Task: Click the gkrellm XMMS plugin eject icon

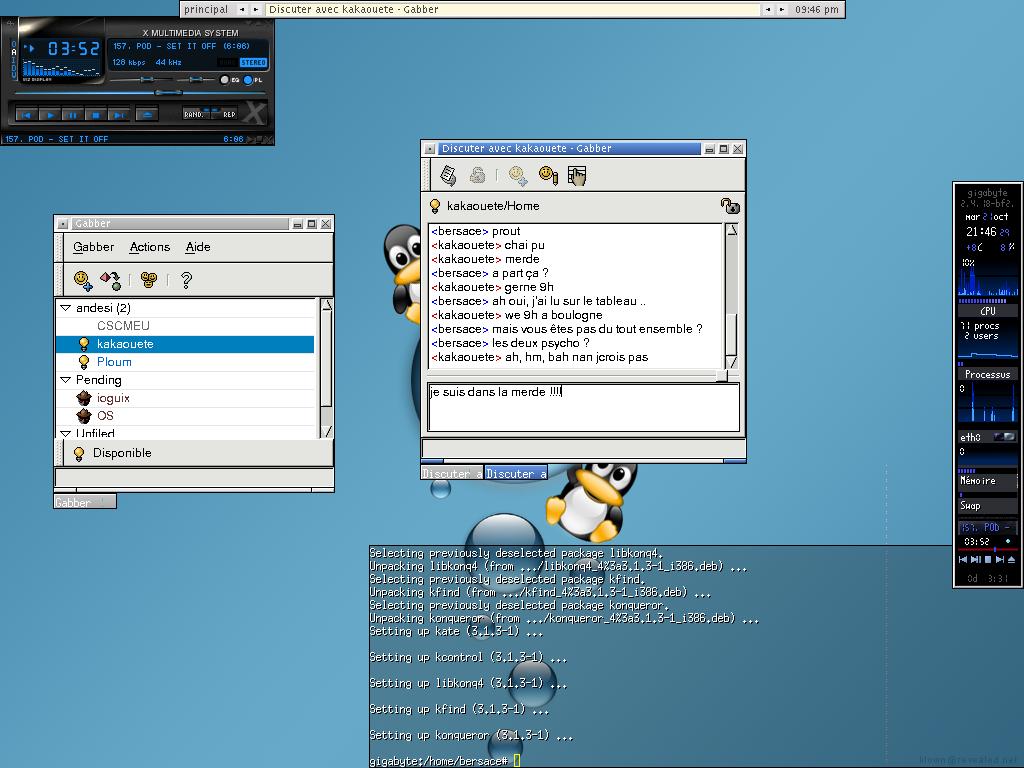Action: pyautogui.click(x=1012, y=560)
